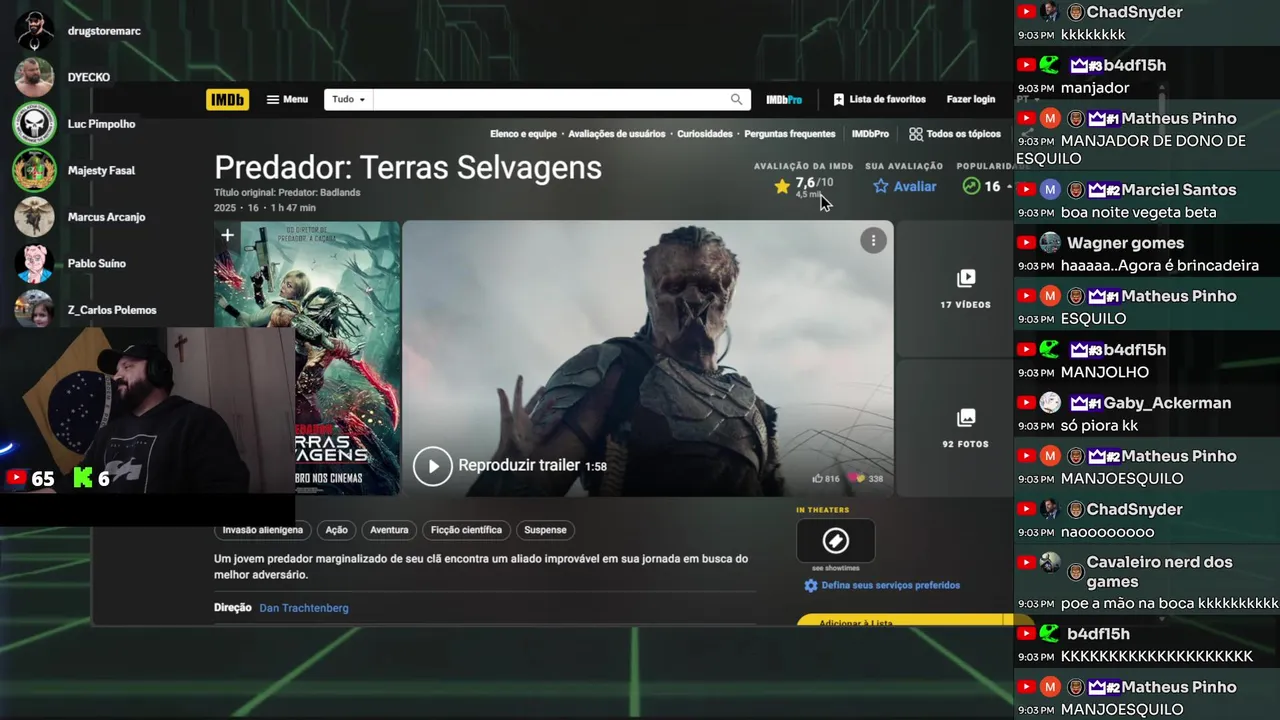
Task: Click the 'boa noite vegeta beta' chat message
Action: [x=1138, y=212]
